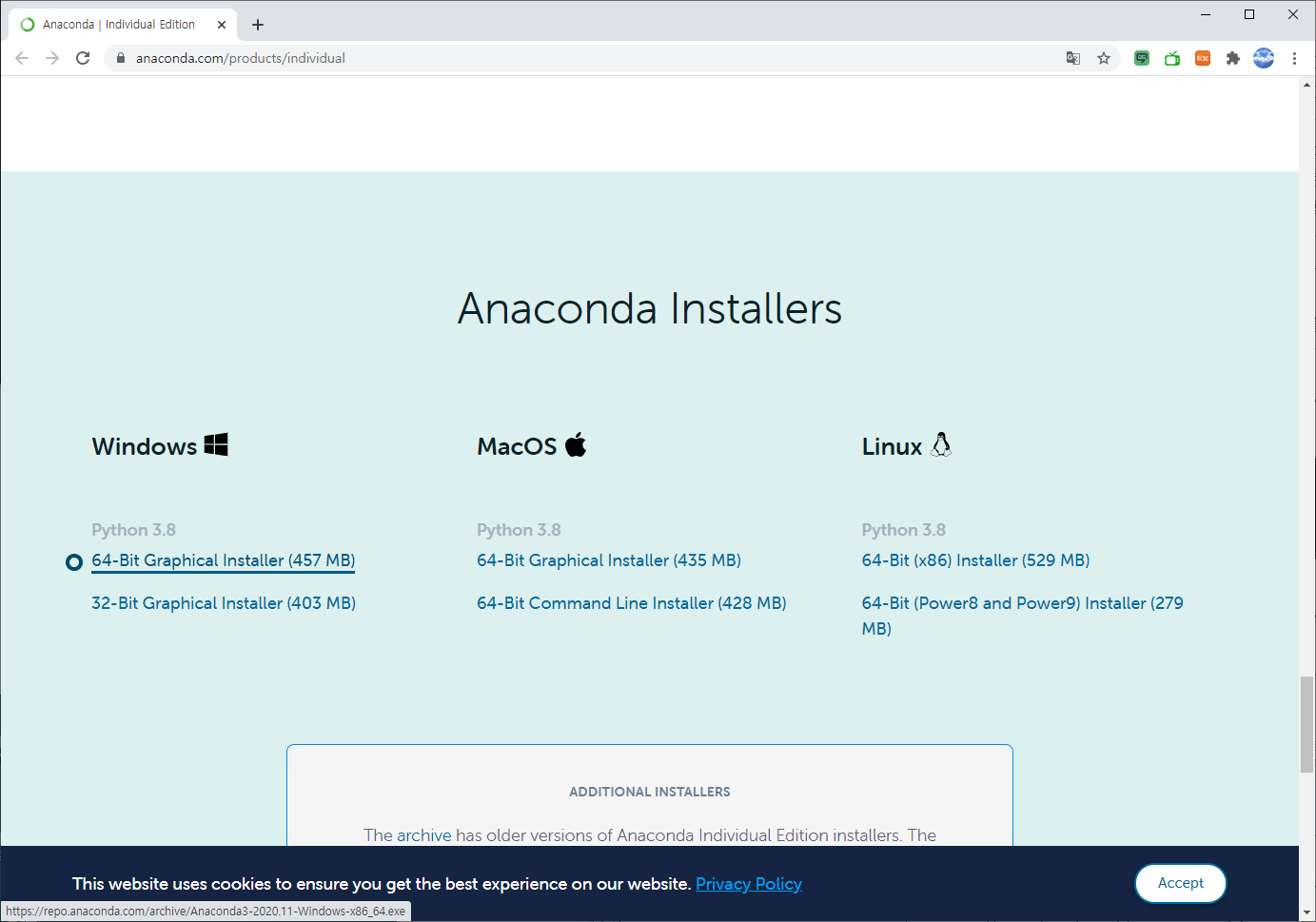This screenshot has height=922, width=1316.
Task: Download Linux 64-Bit (x86) Installer (529 MB)
Action: click(x=976, y=560)
